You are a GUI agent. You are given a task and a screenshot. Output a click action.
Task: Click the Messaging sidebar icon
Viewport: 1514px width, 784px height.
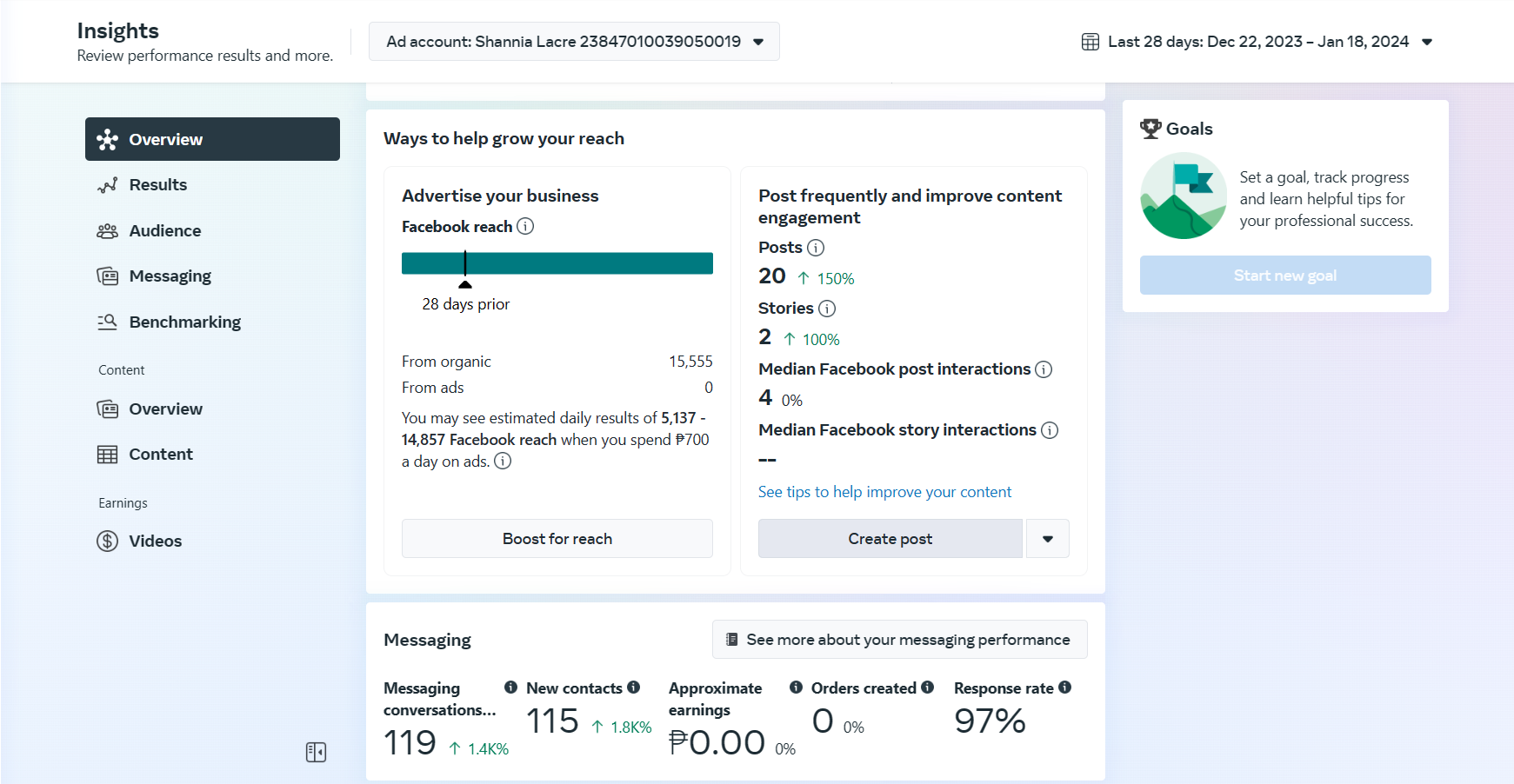(107, 276)
